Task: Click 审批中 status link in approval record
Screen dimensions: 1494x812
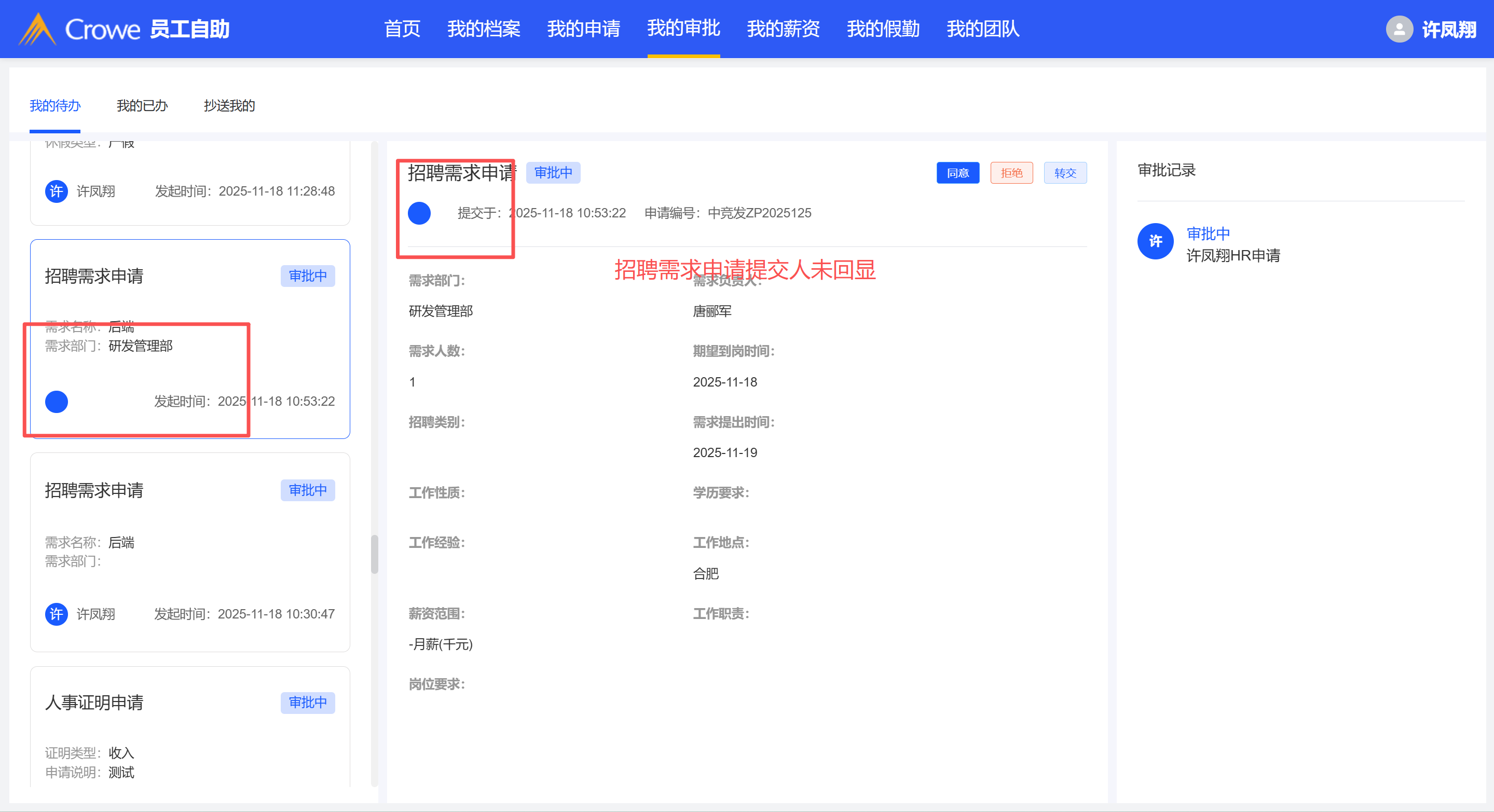Action: tap(1208, 233)
